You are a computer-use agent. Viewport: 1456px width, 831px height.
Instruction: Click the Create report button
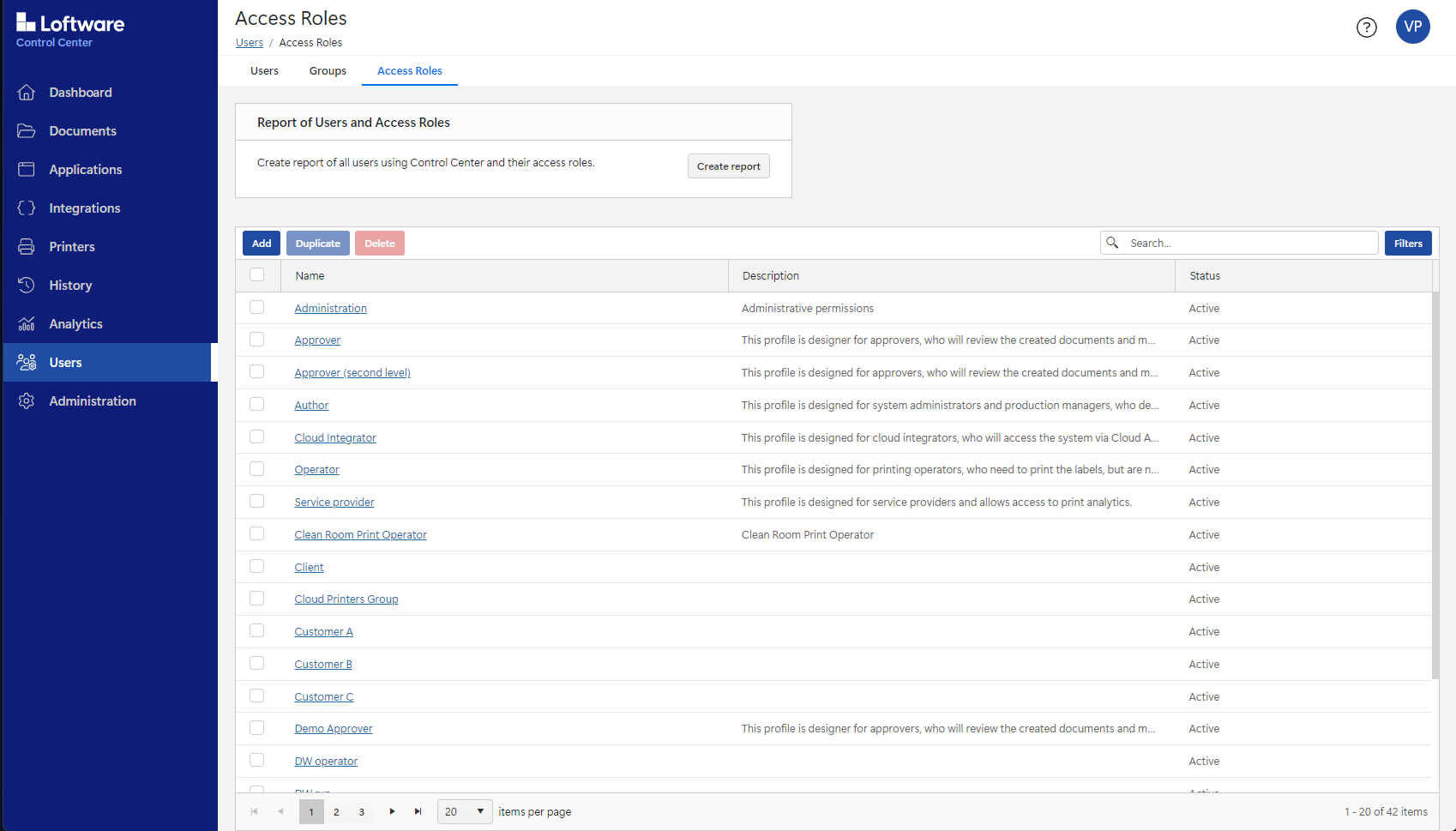point(728,166)
